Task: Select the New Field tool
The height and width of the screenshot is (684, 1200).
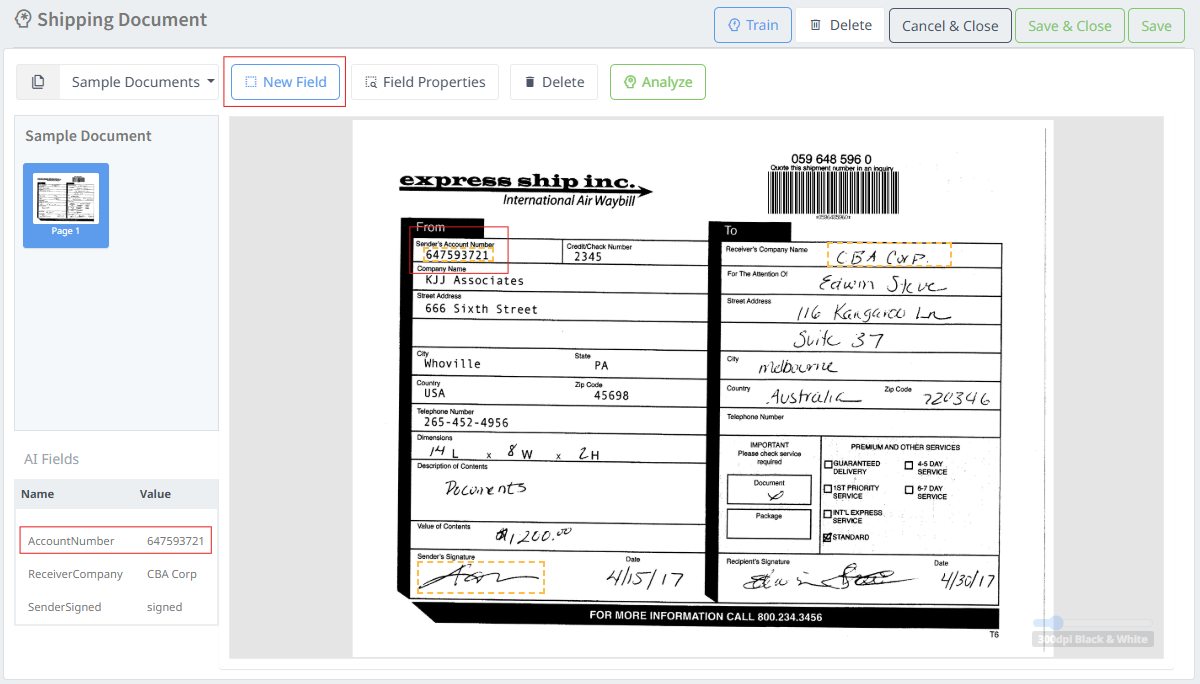Action: pyautogui.click(x=285, y=82)
